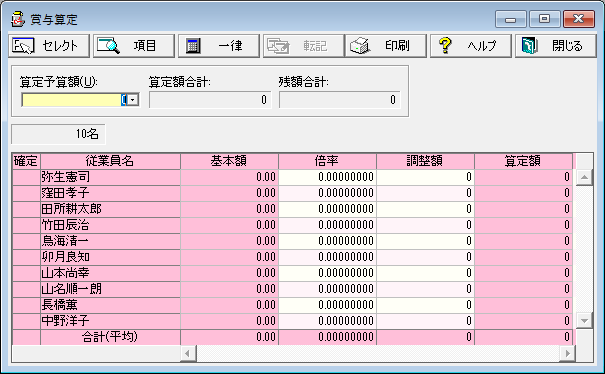The width and height of the screenshot is (605, 374).
Task: Click the 基本額 column header
Action: coord(229,161)
